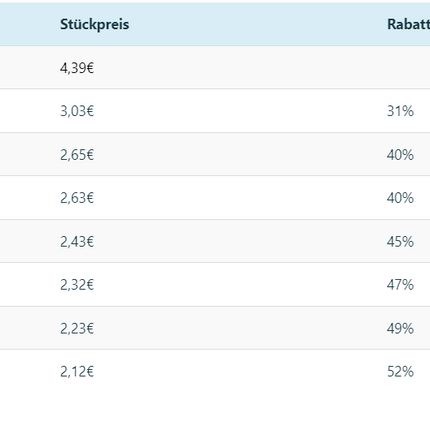Click the Stückpreis column header
The height and width of the screenshot is (430, 430).
tap(94, 24)
